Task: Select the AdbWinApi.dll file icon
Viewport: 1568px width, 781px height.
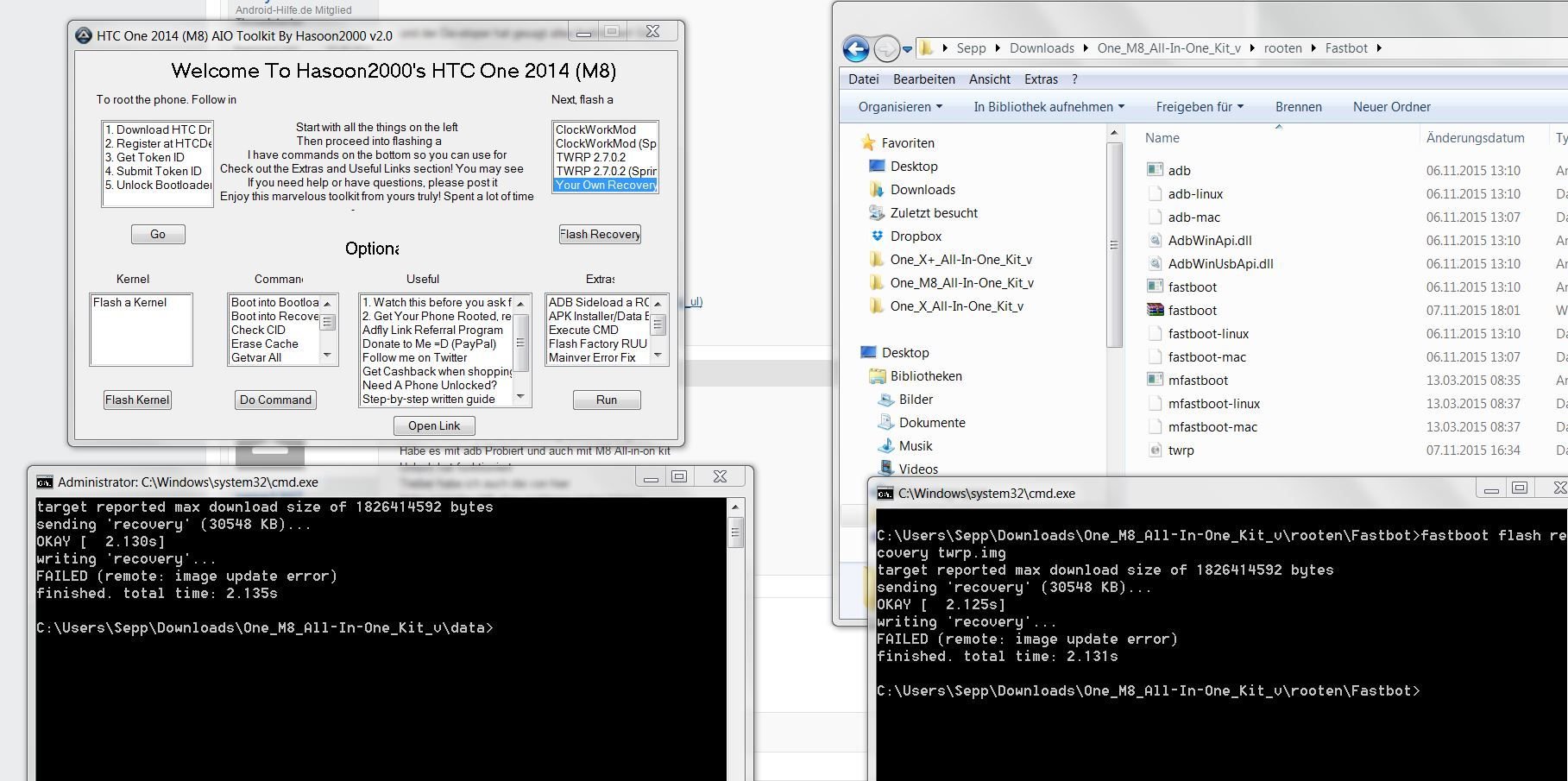Action: coord(1156,240)
